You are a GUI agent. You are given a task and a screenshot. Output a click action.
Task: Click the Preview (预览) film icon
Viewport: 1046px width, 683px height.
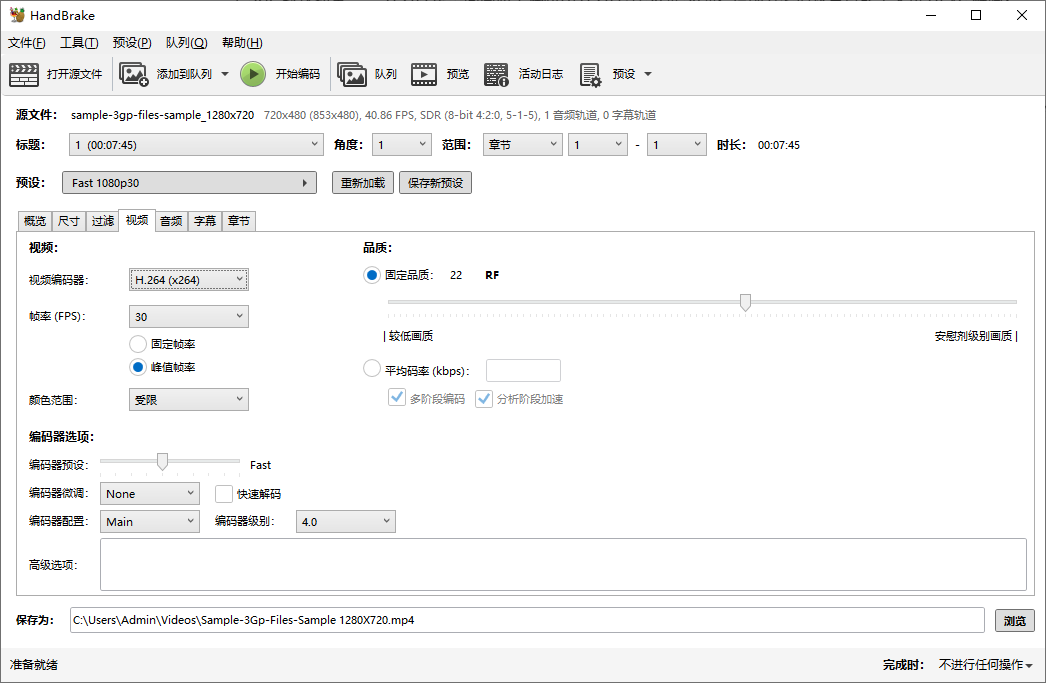point(424,74)
